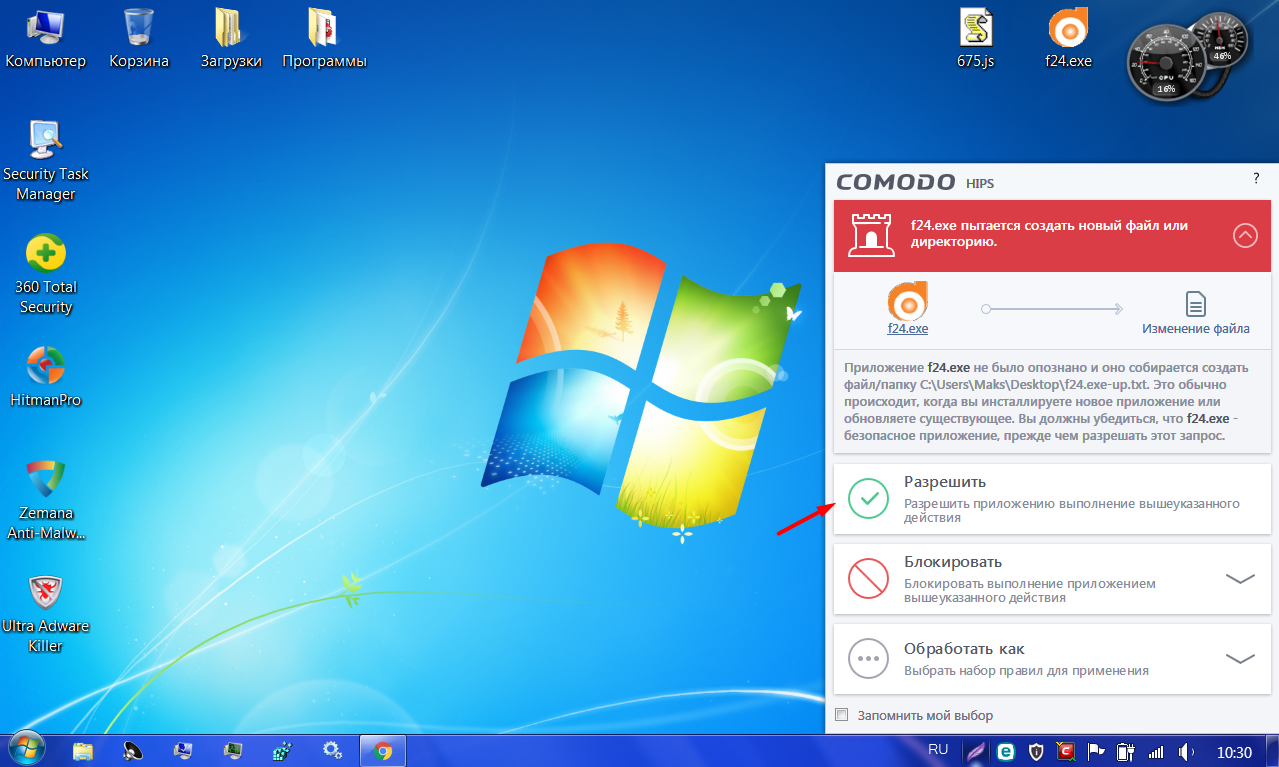Check Запомнить мой выбор checkbox
1279x767 pixels.
point(842,715)
